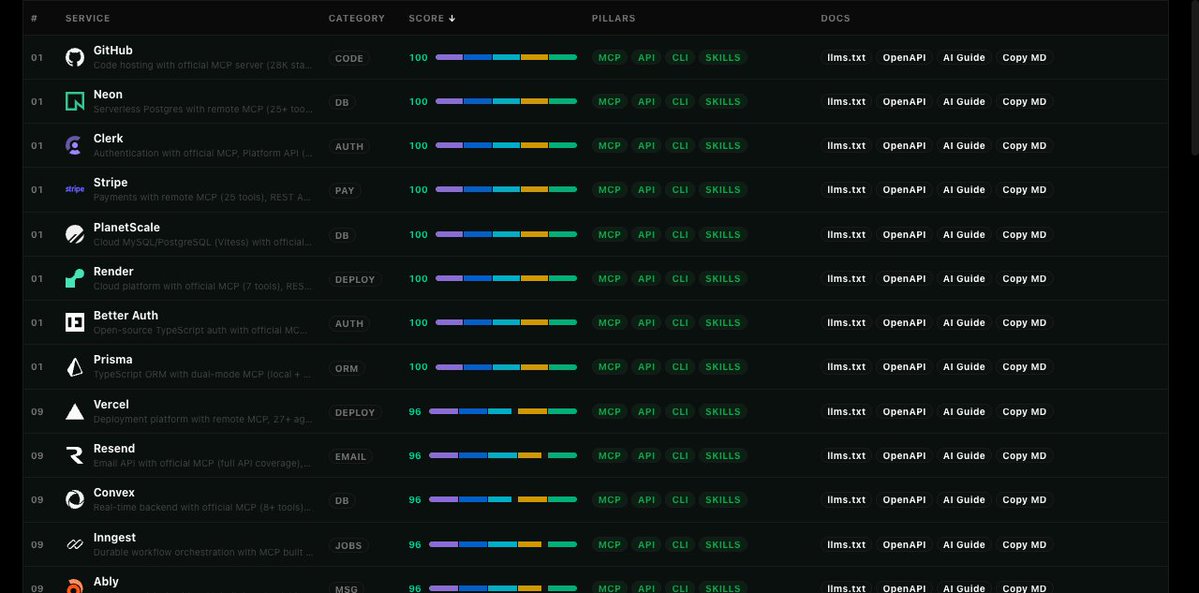This screenshot has width=1199, height=593.
Task: Click the GitHub logo icon
Action: click(74, 57)
